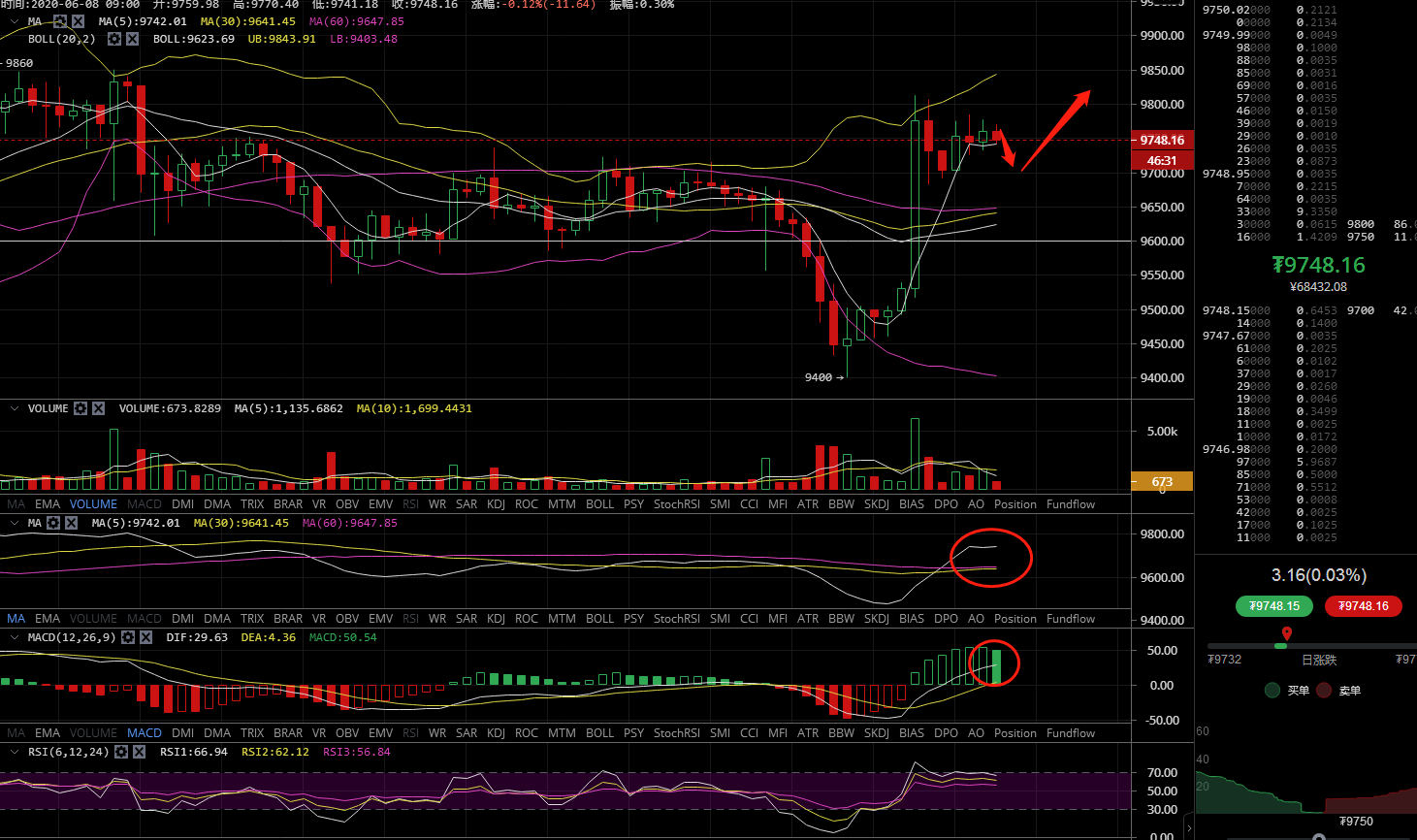Close the VOLUME indicator panel via X
The height and width of the screenshot is (840, 1417).
[x=98, y=408]
